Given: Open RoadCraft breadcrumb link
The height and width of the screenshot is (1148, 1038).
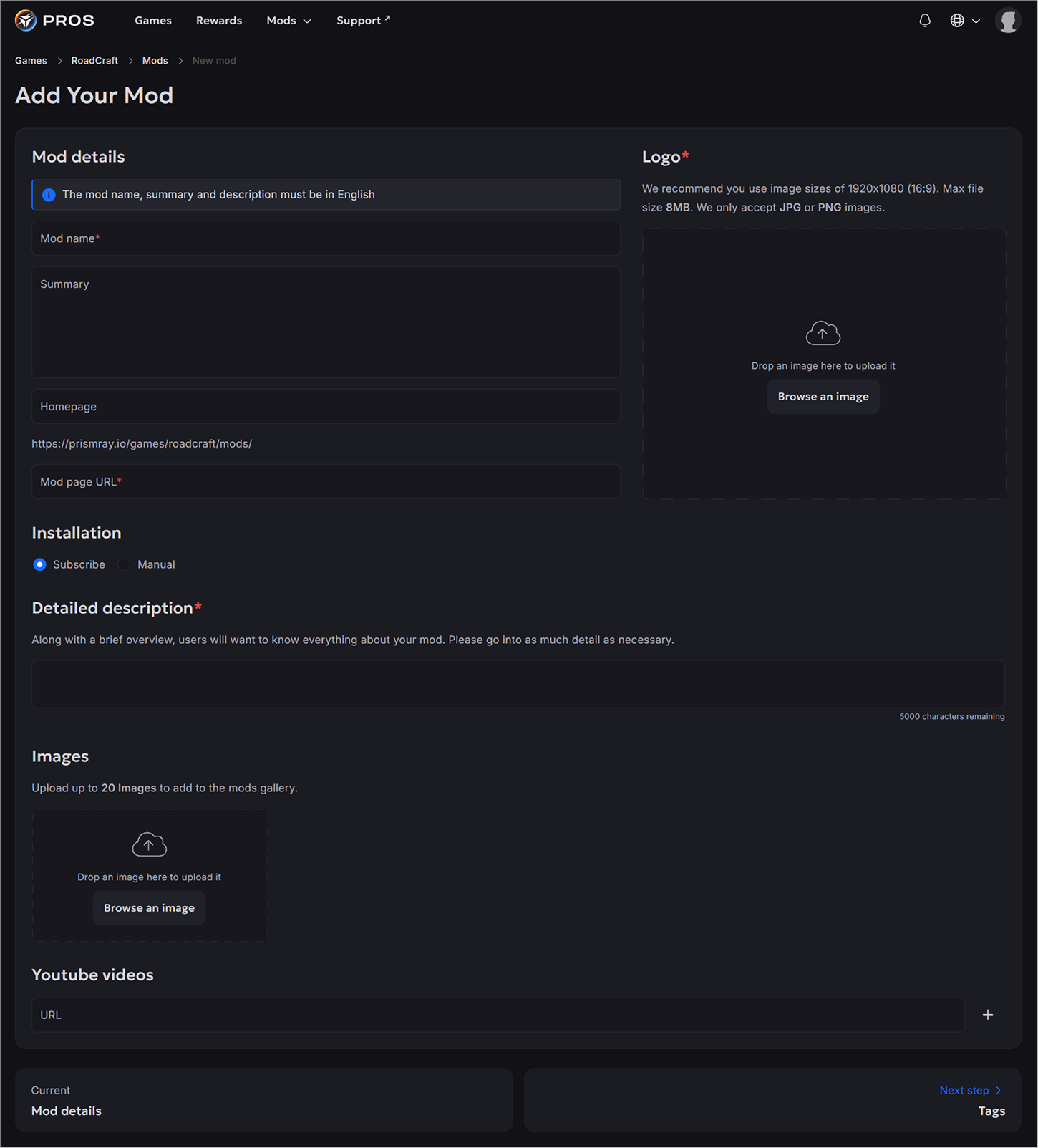Looking at the screenshot, I should [94, 61].
